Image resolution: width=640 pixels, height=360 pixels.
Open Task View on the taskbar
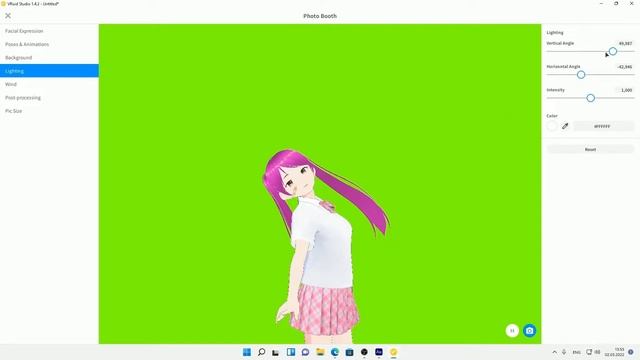pos(276,352)
